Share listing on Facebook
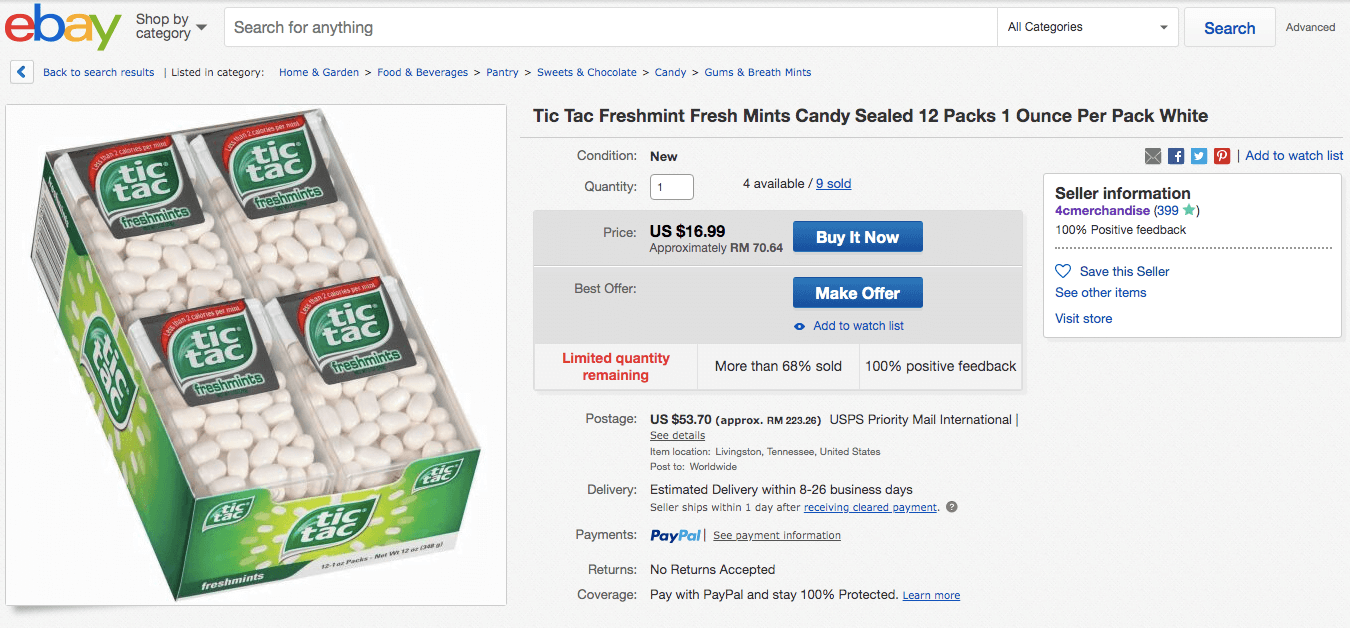 [1176, 156]
